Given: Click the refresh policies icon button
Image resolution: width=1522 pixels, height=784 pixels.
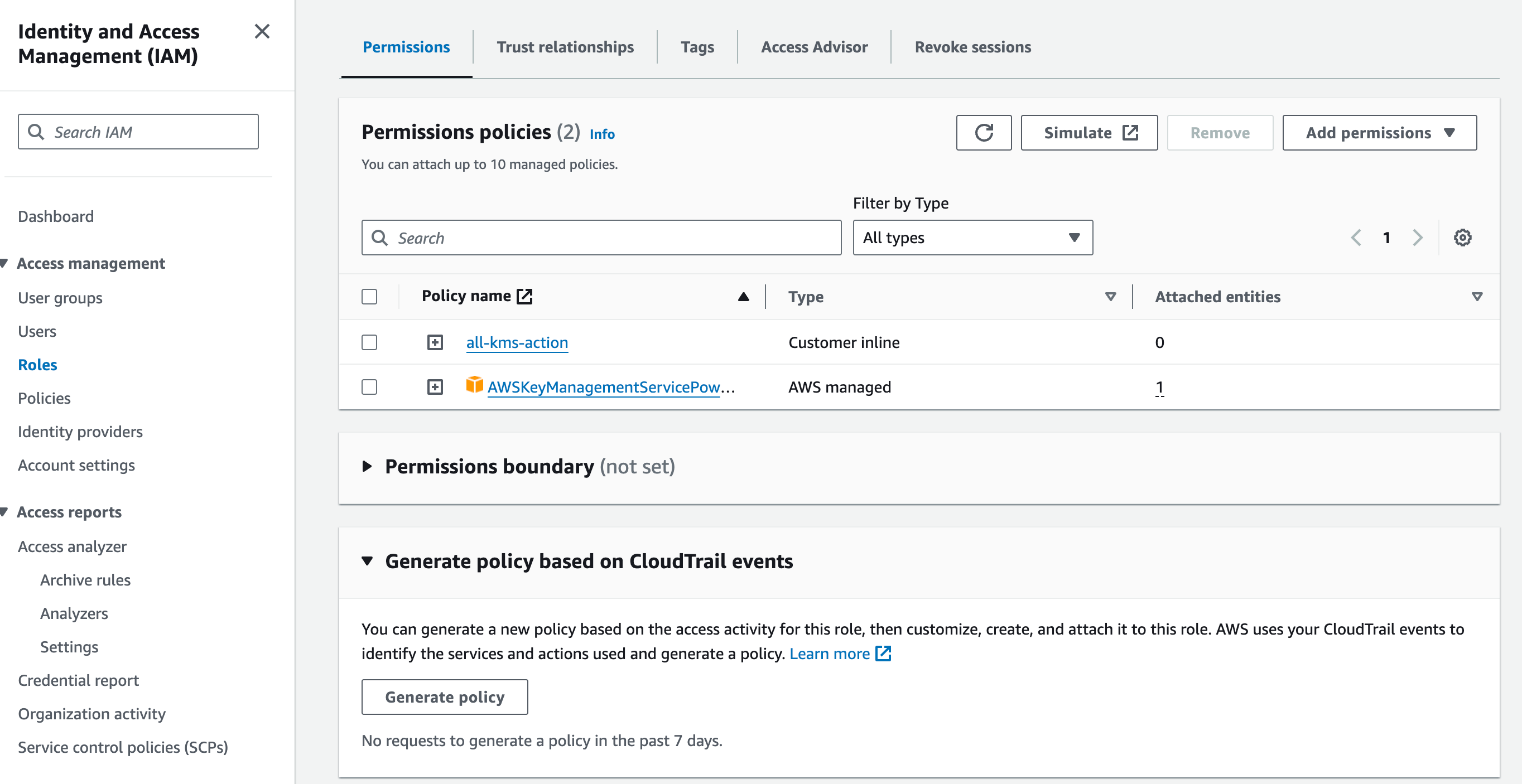Looking at the screenshot, I should point(983,133).
